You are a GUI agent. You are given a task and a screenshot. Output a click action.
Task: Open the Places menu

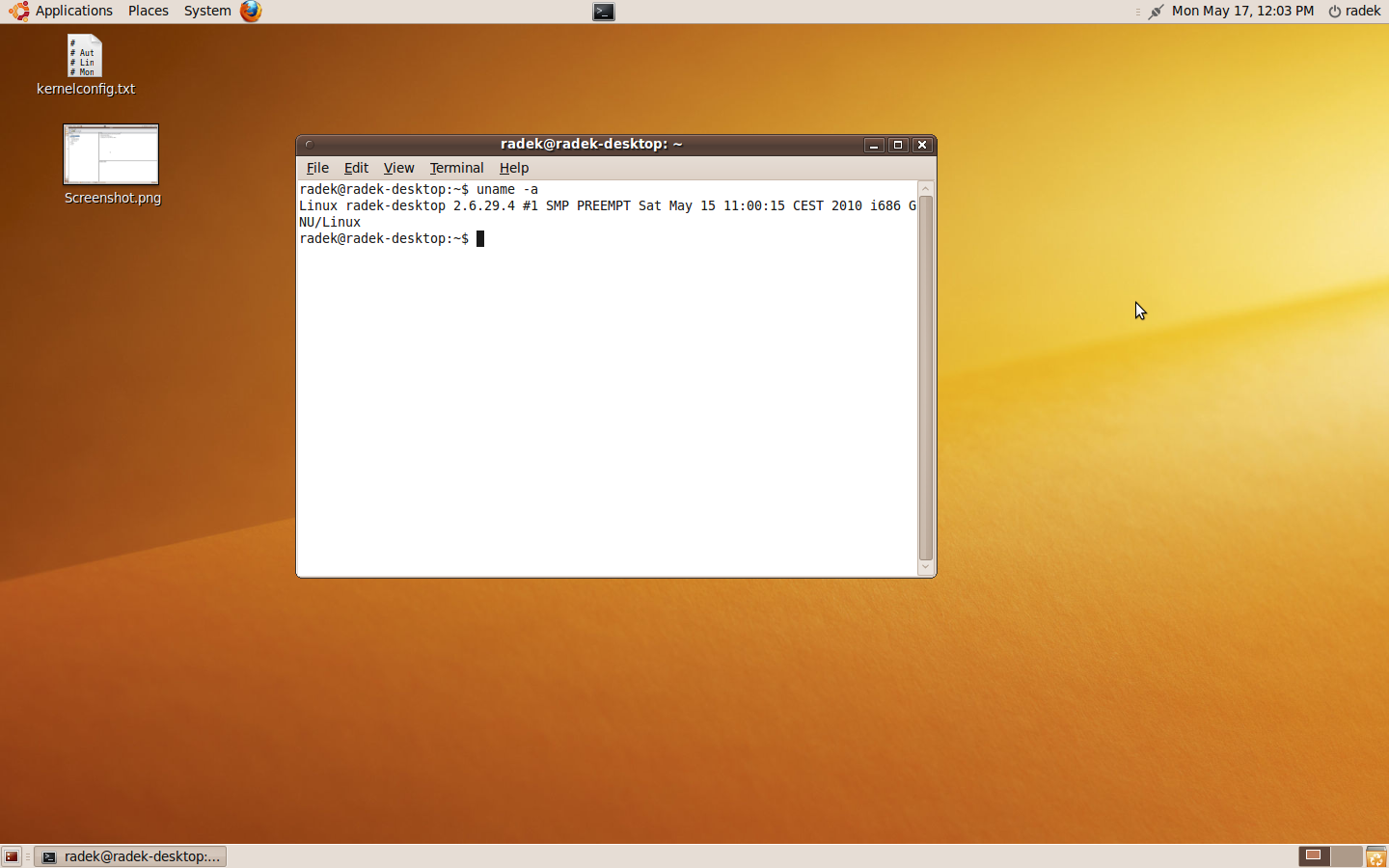tap(148, 12)
